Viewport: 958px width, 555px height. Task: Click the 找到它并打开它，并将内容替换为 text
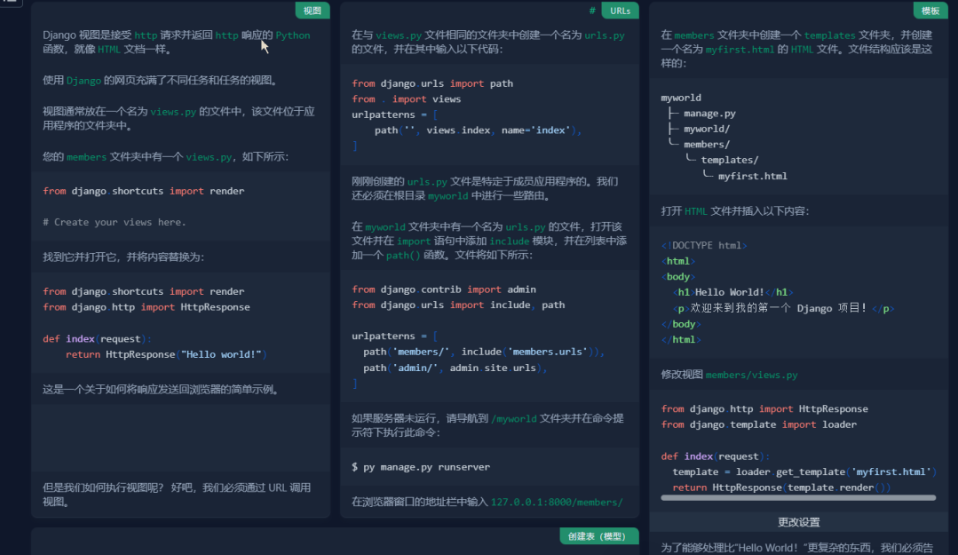[x=123, y=257]
